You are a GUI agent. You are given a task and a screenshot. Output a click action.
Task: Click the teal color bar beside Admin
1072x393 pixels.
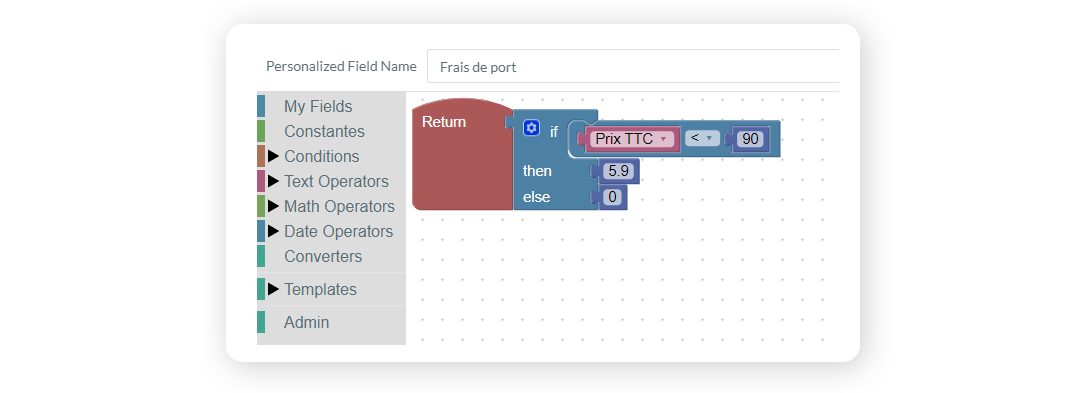tap(261, 322)
